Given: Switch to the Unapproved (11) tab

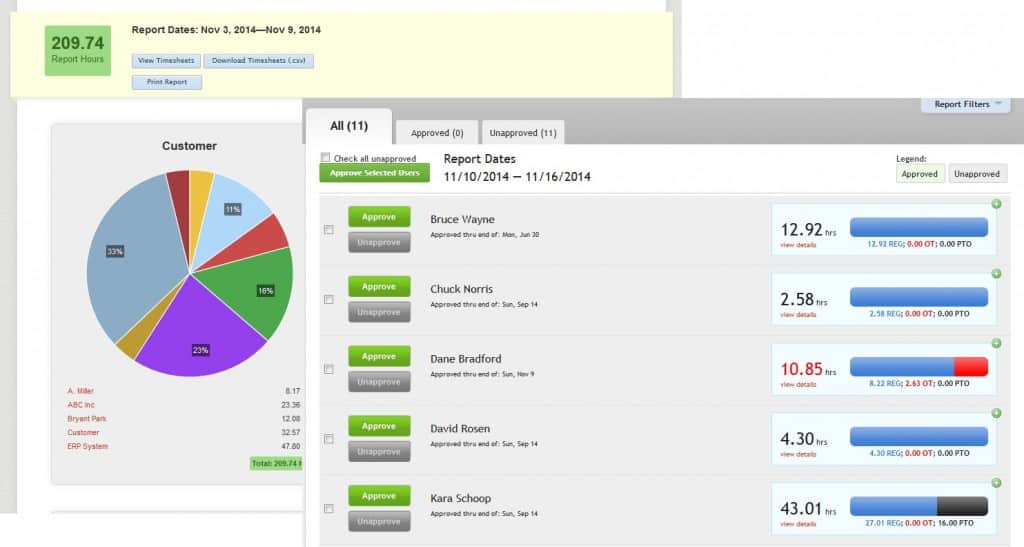Looking at the screenshot, I should coord(523,133).
